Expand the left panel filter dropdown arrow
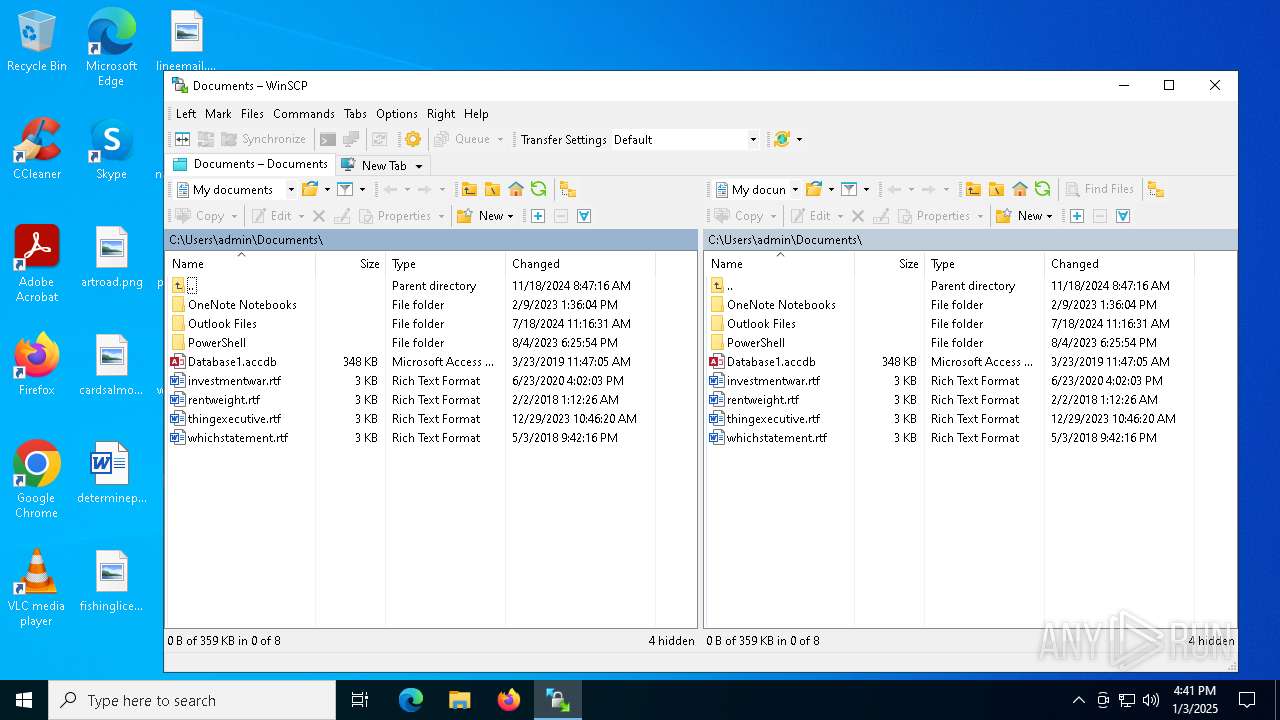 pyautogui.click(x=362, y=189)
